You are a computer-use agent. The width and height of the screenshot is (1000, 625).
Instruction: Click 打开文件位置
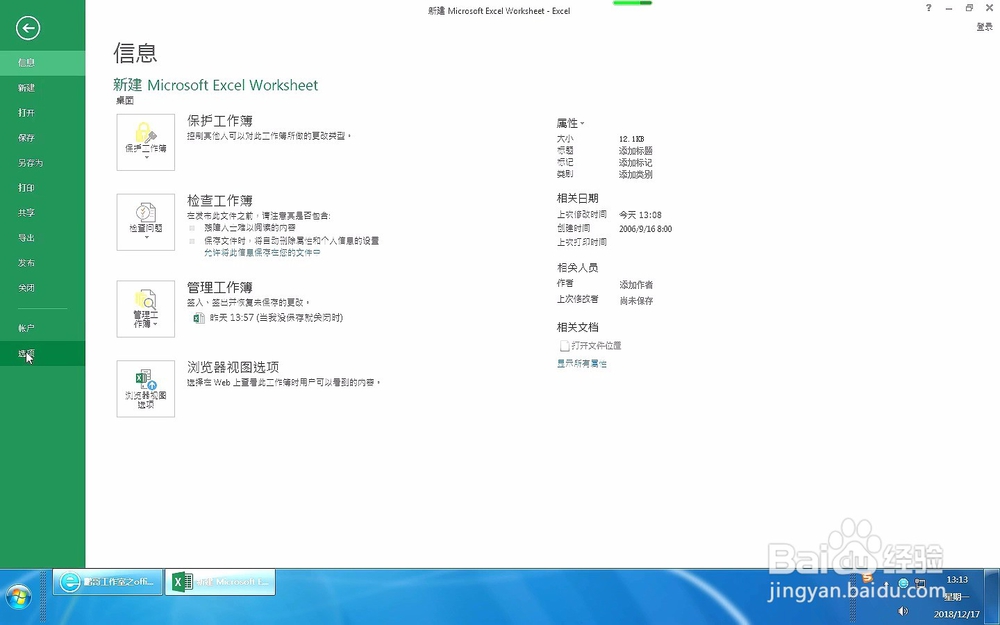pos(591,346)
